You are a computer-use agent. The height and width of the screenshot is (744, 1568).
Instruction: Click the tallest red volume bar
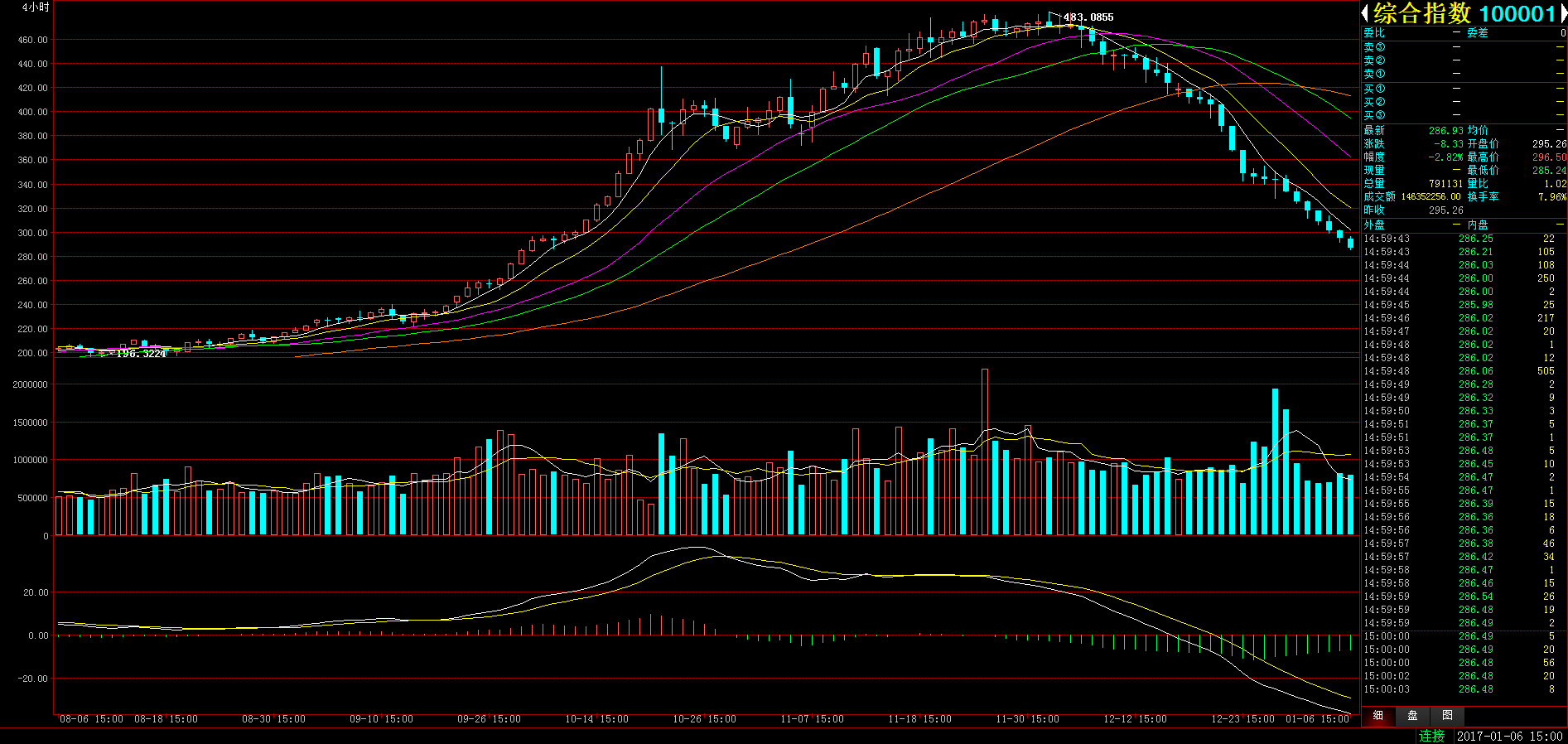(985, 452)
